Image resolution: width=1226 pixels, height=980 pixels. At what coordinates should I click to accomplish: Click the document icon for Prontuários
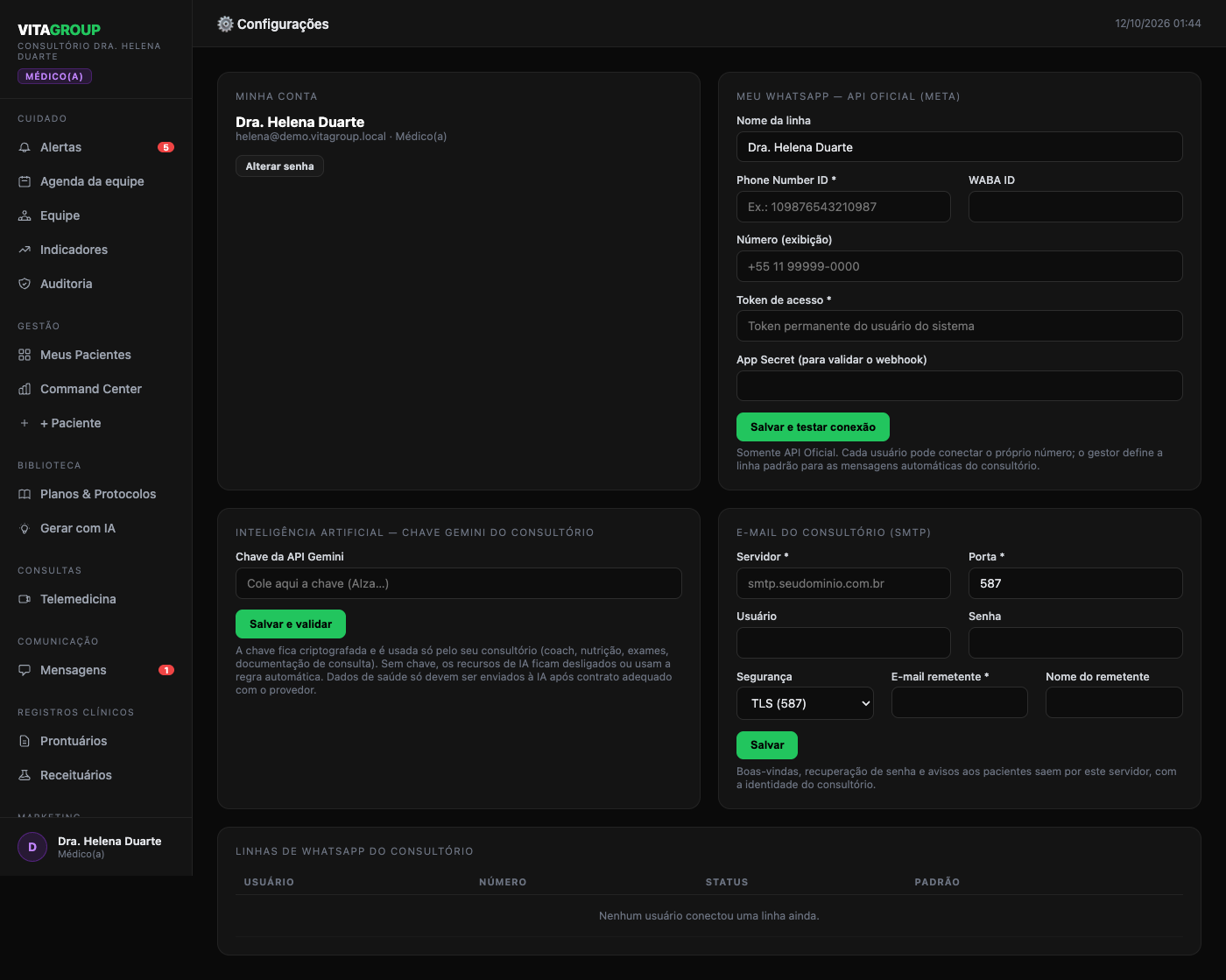tap(25, 741)
